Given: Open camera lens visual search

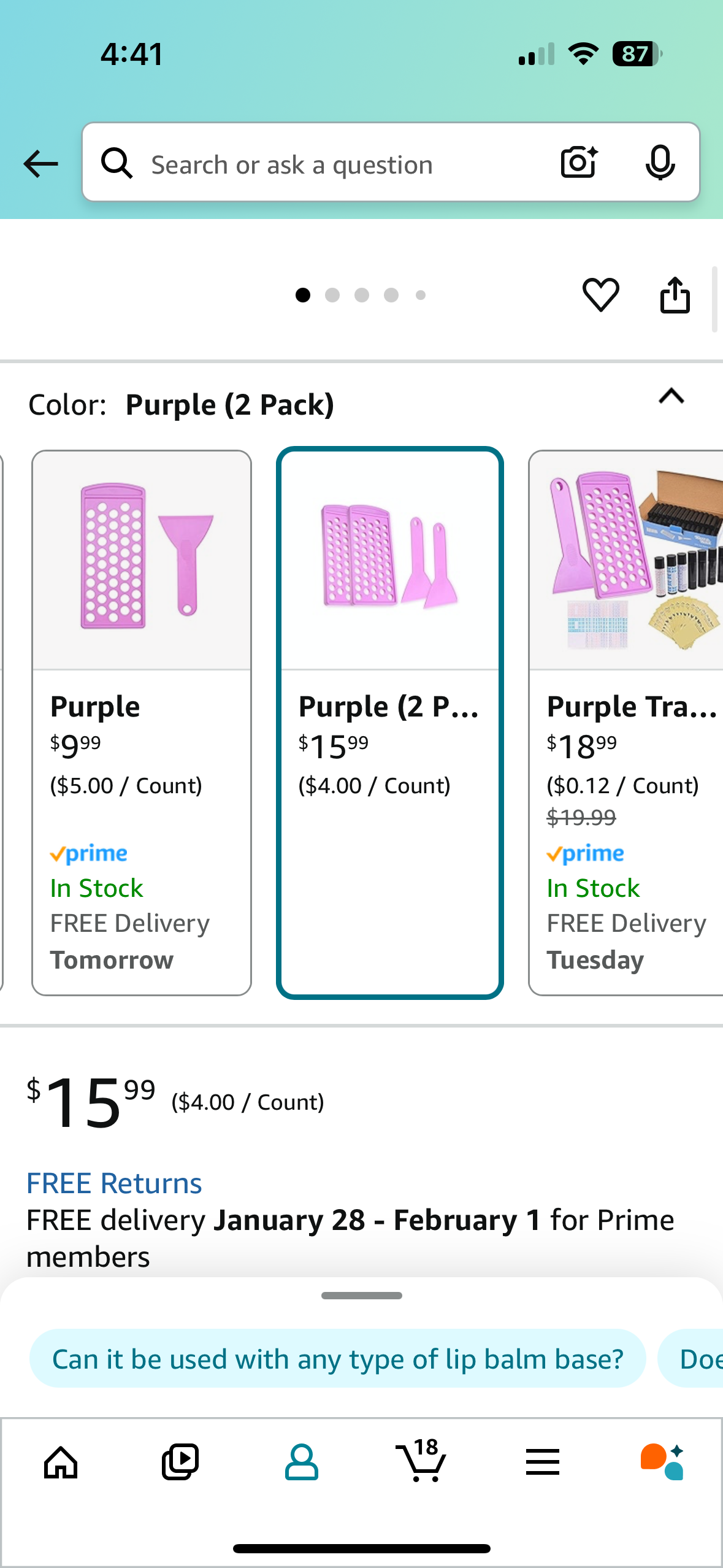Looking at the screenshot, I should (x=578, y=163).
